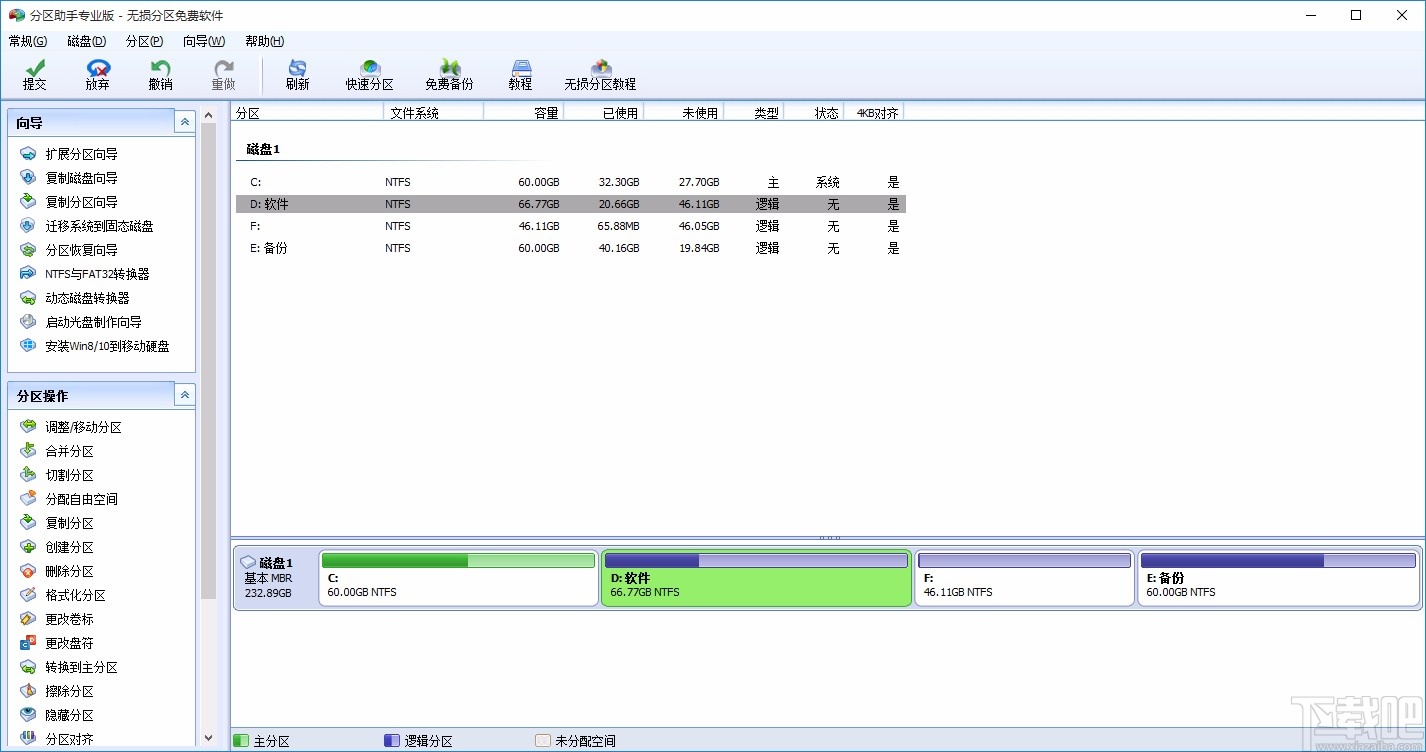Sort by the 已使用 column header
This screenshot has height=752, width=1426.
(603, 113)
